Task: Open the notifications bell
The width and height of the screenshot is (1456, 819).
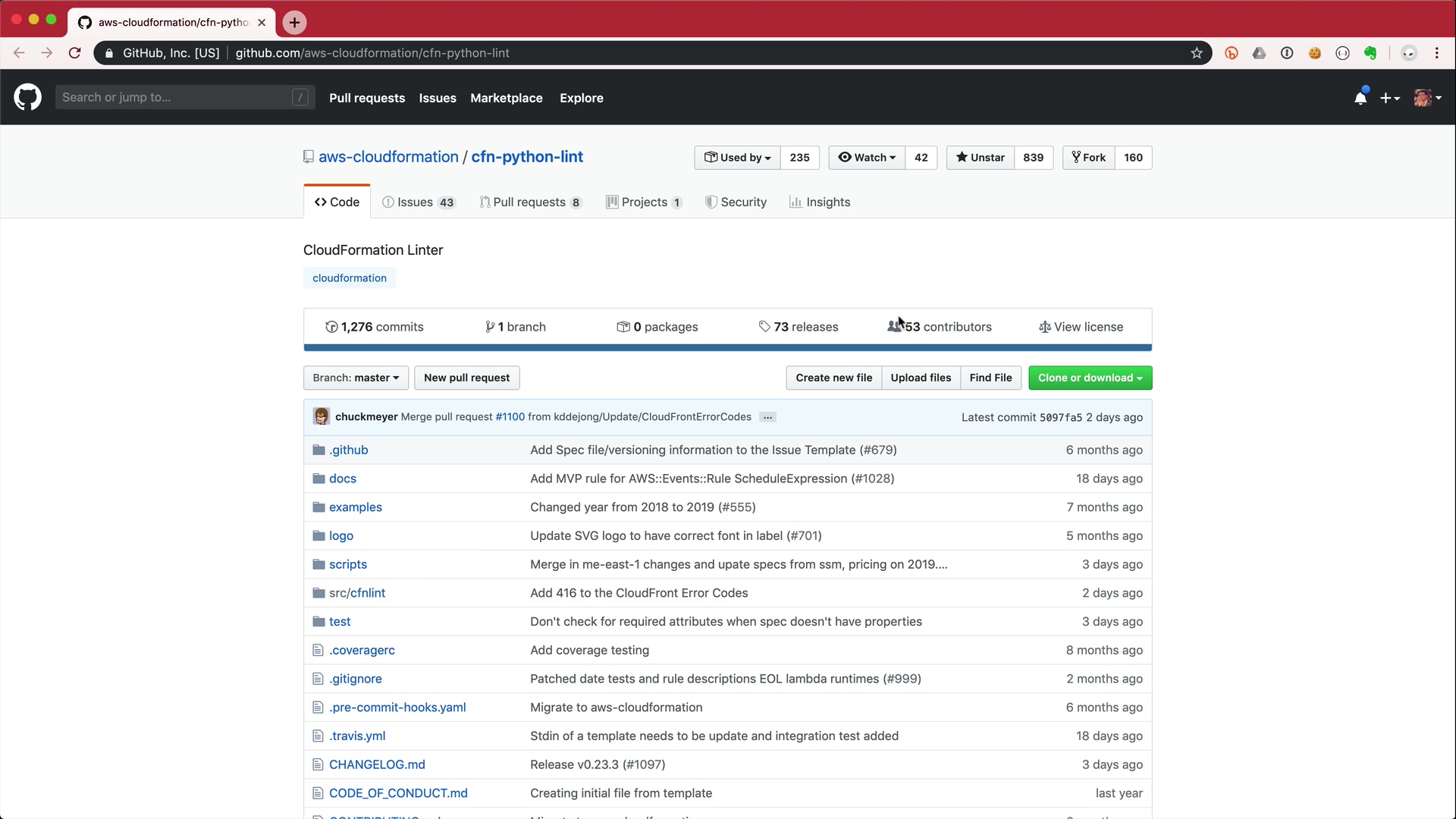Action: coord(1360,98)
